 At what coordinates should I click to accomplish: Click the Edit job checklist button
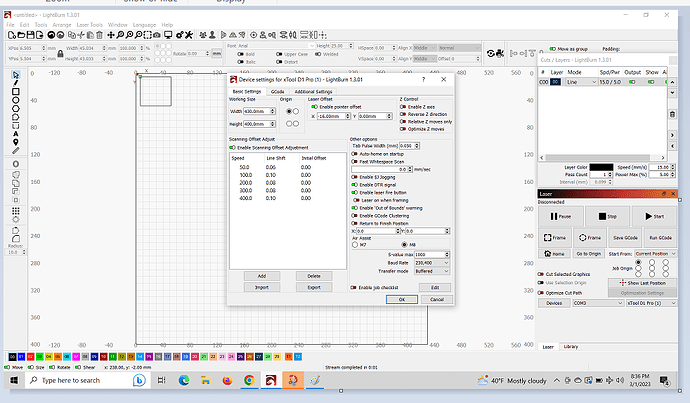(x=435, y=287)
